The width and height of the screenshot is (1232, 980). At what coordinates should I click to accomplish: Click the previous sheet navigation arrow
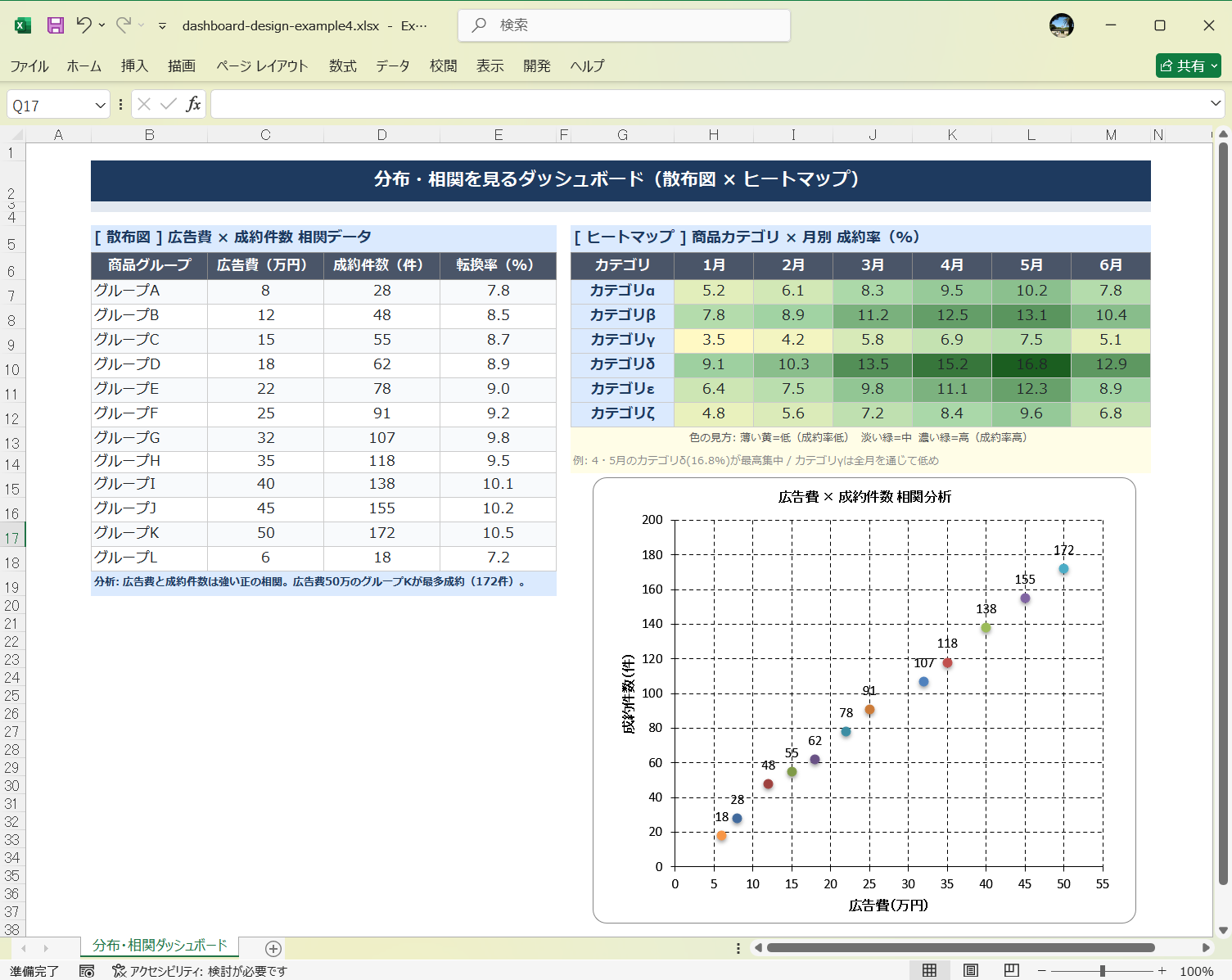pyautogui.click(x=24, y=948)
